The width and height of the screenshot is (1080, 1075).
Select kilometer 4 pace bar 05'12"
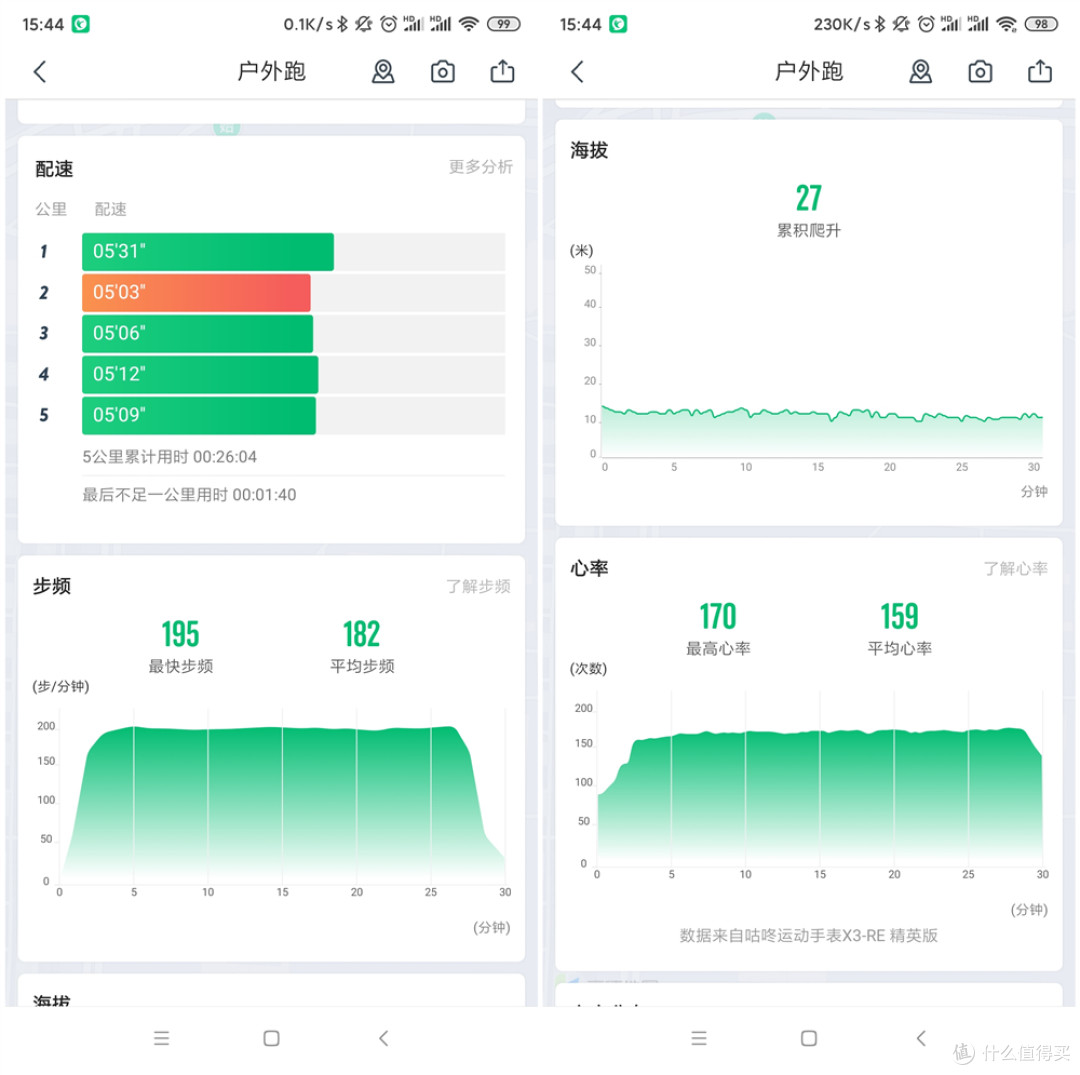200,374
